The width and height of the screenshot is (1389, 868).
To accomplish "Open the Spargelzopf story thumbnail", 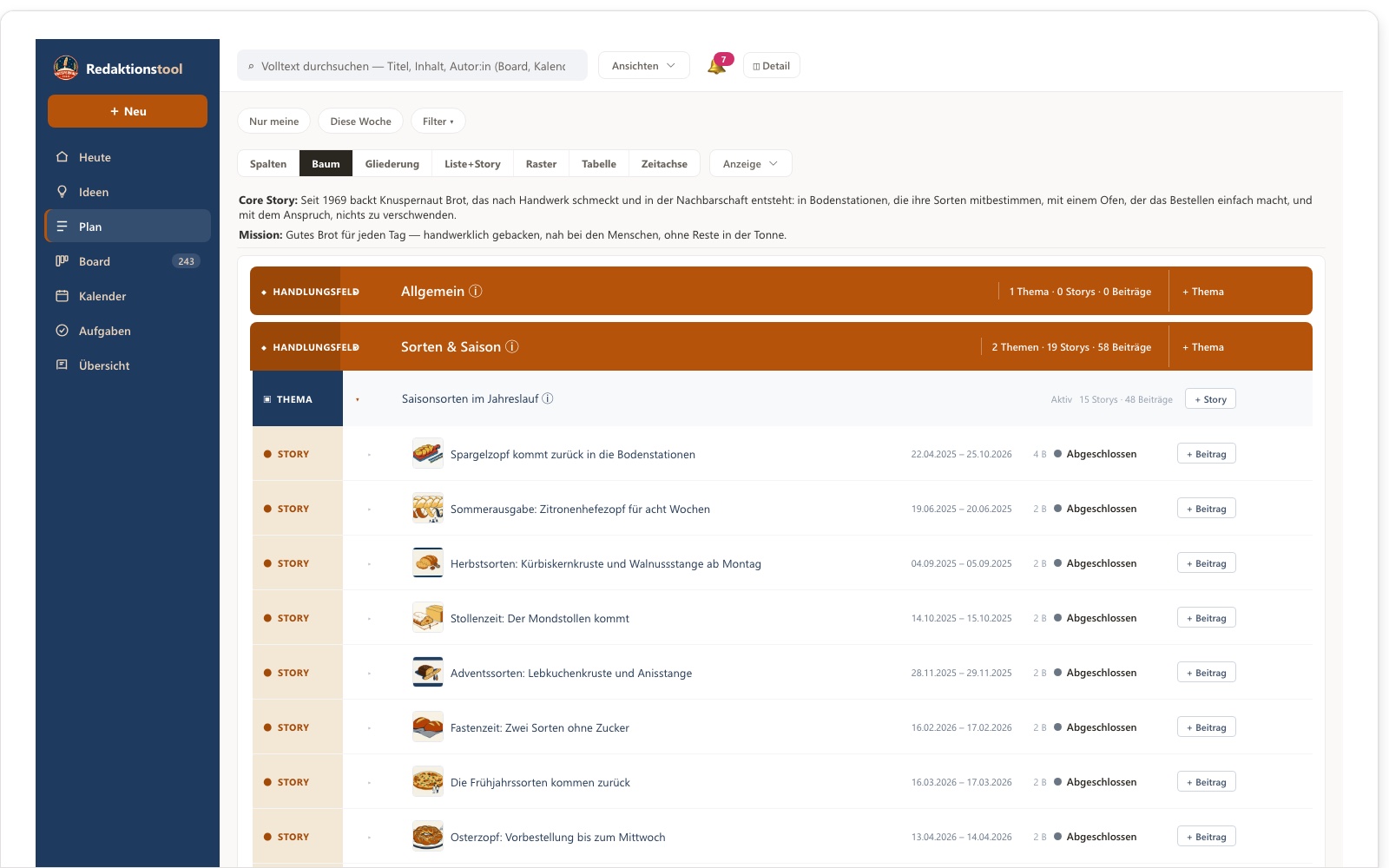I will [x=428, y=454].
